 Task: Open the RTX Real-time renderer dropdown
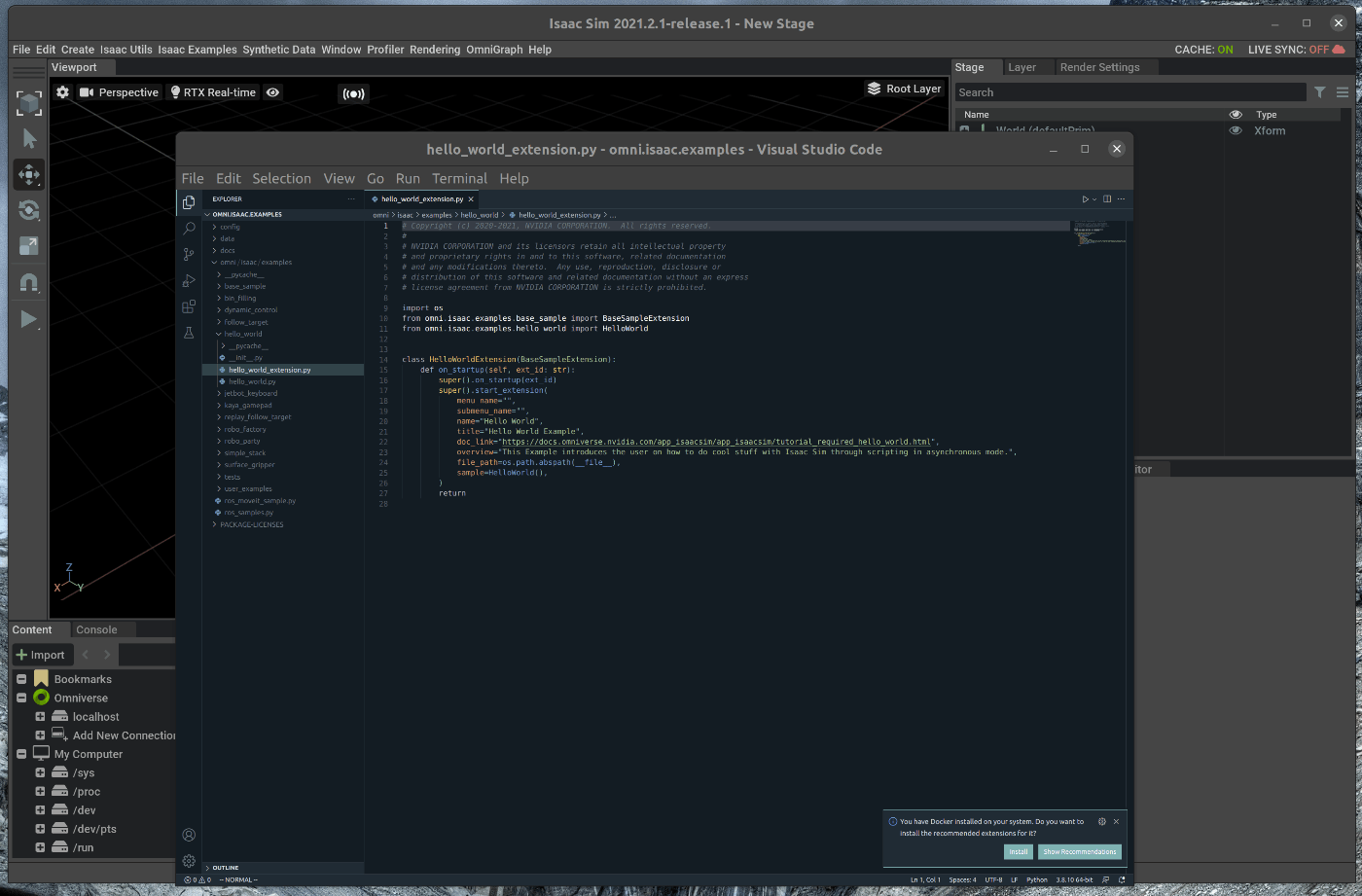point(213,92)
